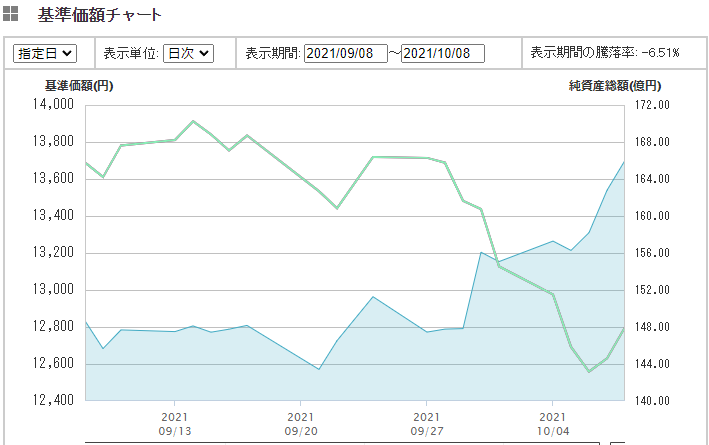Screen dimensions: 709x445
Task: Open the 指定日 period dropdown
Action: click(45, 53)
